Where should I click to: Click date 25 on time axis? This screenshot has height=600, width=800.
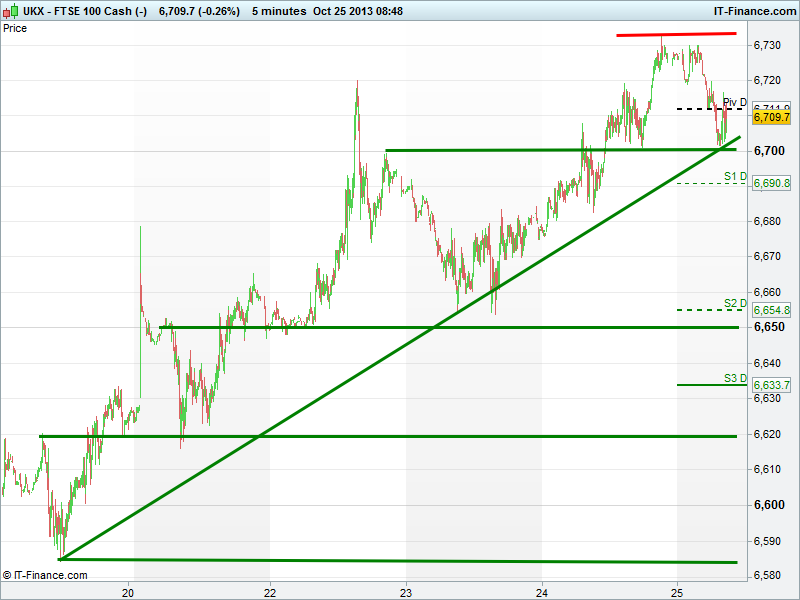[x=677, y=592]
